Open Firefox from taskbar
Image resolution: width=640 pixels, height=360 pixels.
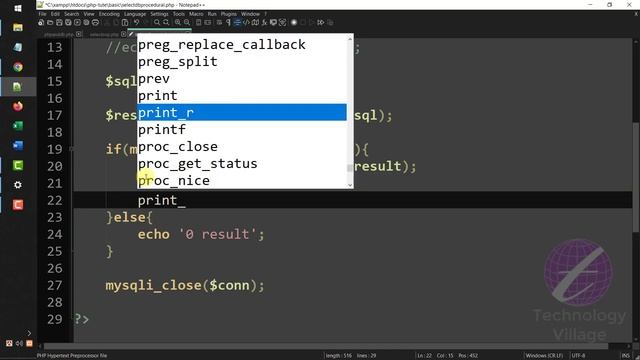[x=18, y=106]
